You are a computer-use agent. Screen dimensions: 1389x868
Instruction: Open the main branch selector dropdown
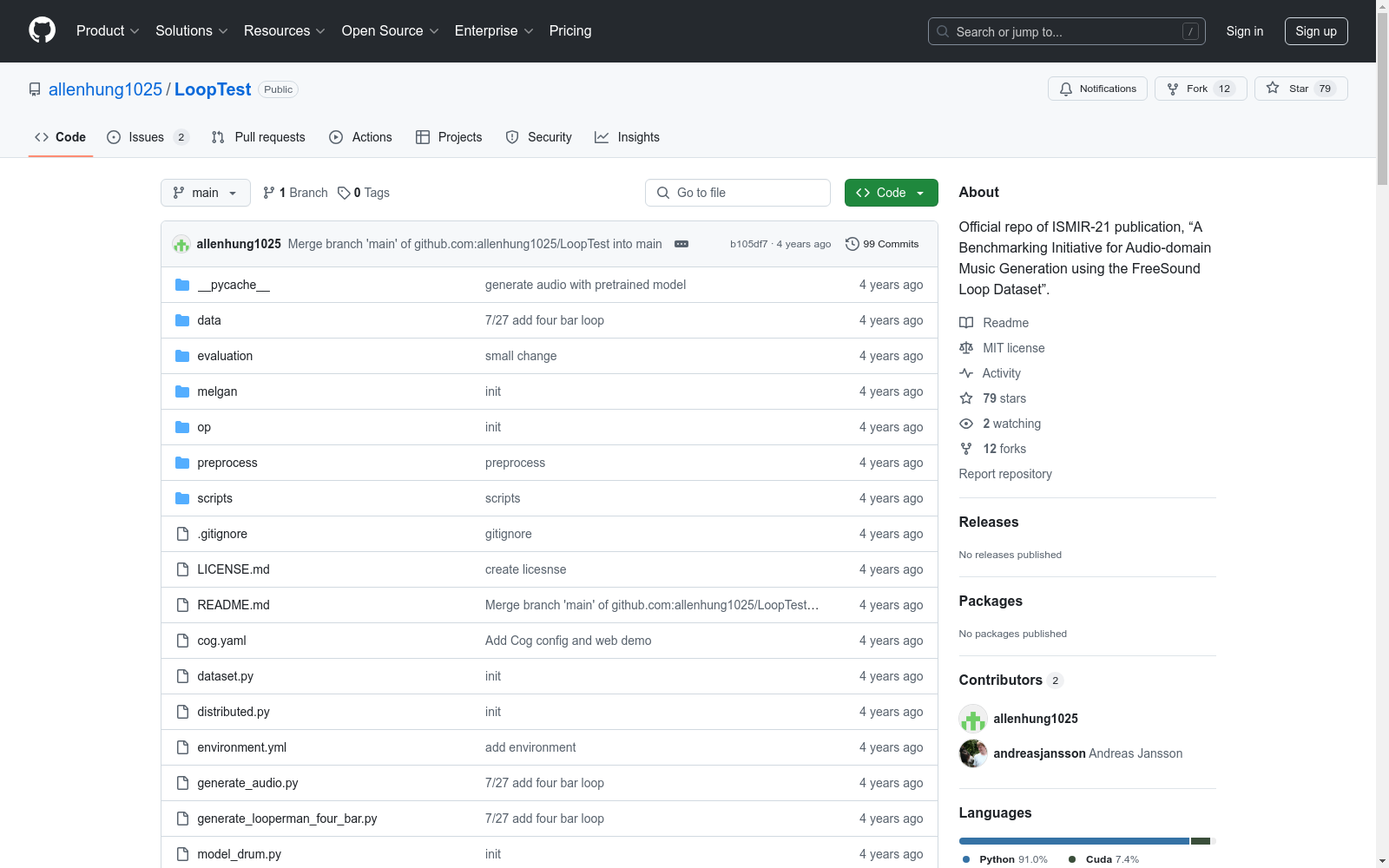point(206,193)
